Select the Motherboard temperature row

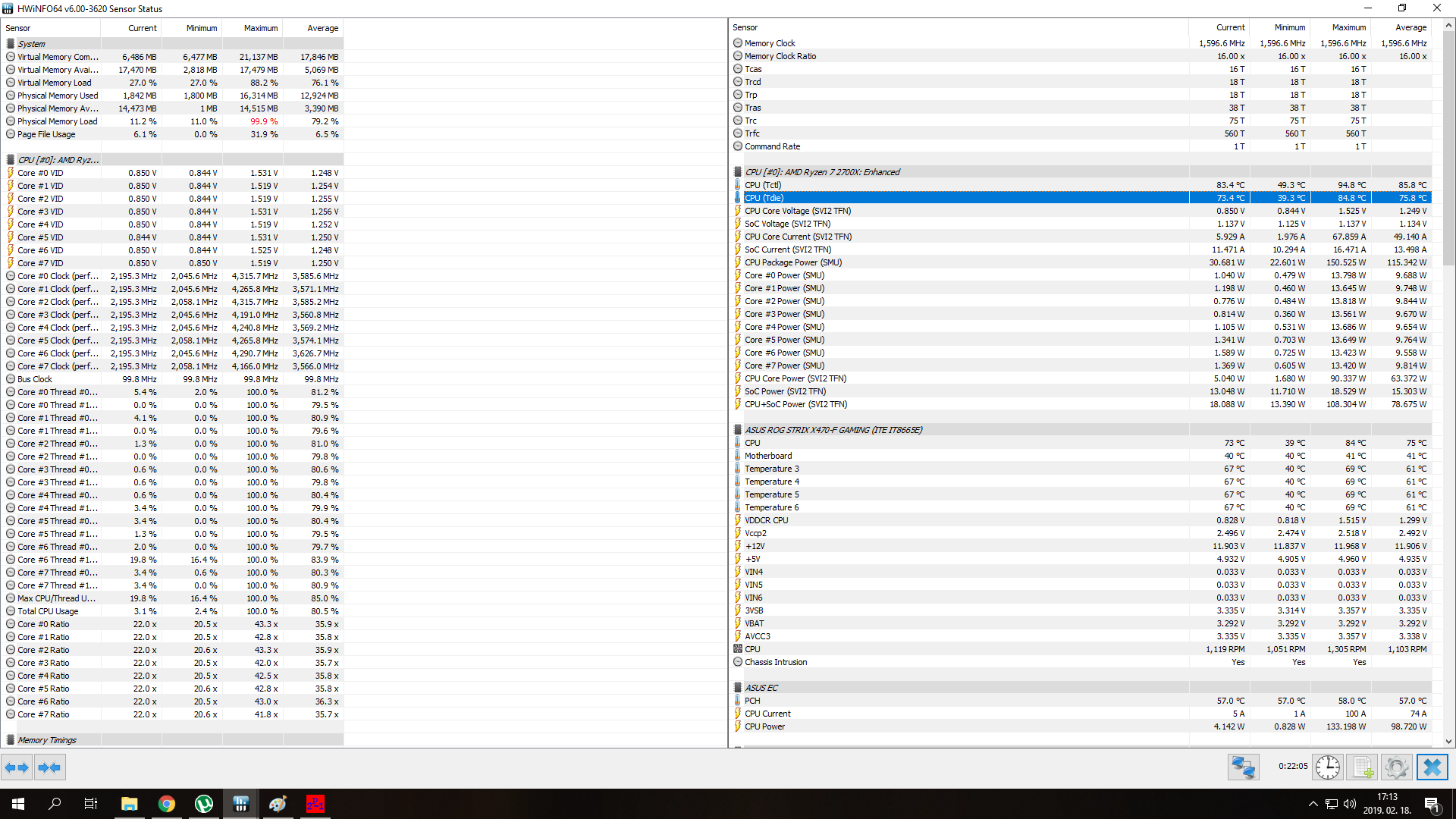[1081, 456]
